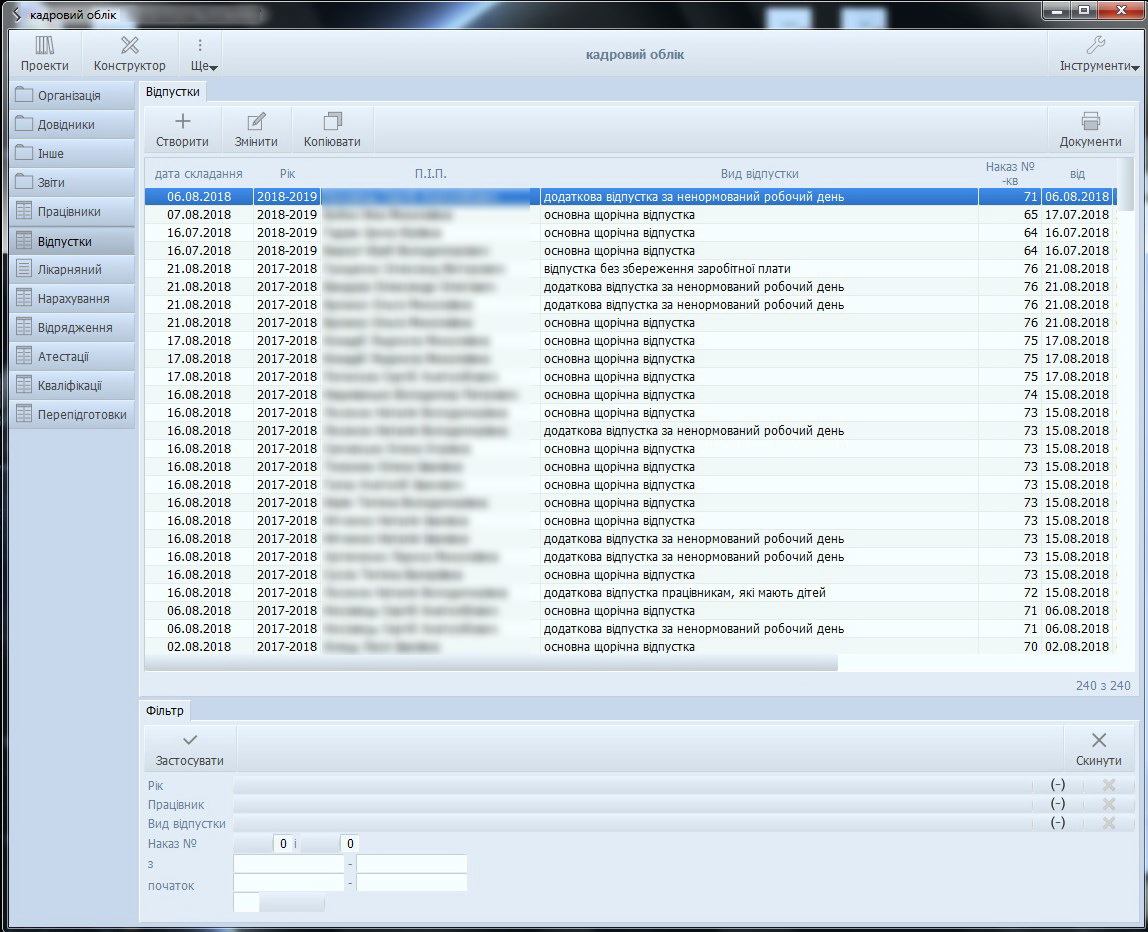Viewport: 1148px width, 932px height.
Task: Switch to the Відпустки tab
Action: [x=173, y=92]
